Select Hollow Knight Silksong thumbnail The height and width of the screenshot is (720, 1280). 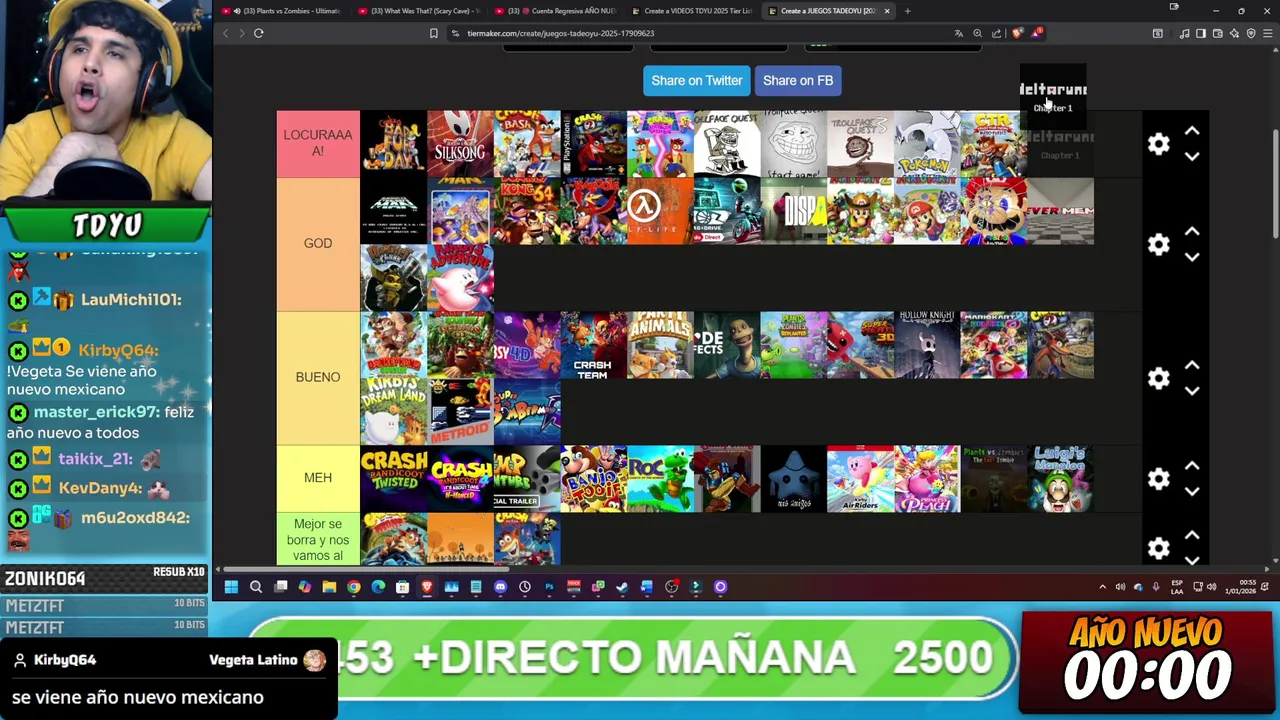(x=460, y=144)
